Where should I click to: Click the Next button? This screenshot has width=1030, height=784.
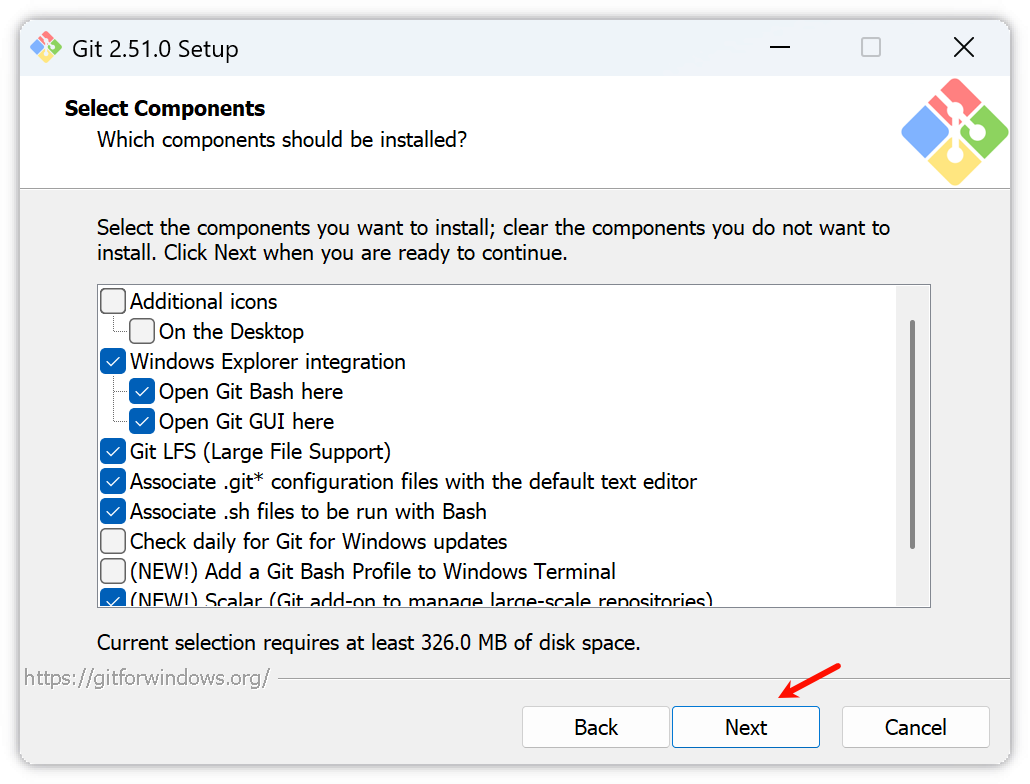pyautogui.click(x=746, y=727)
